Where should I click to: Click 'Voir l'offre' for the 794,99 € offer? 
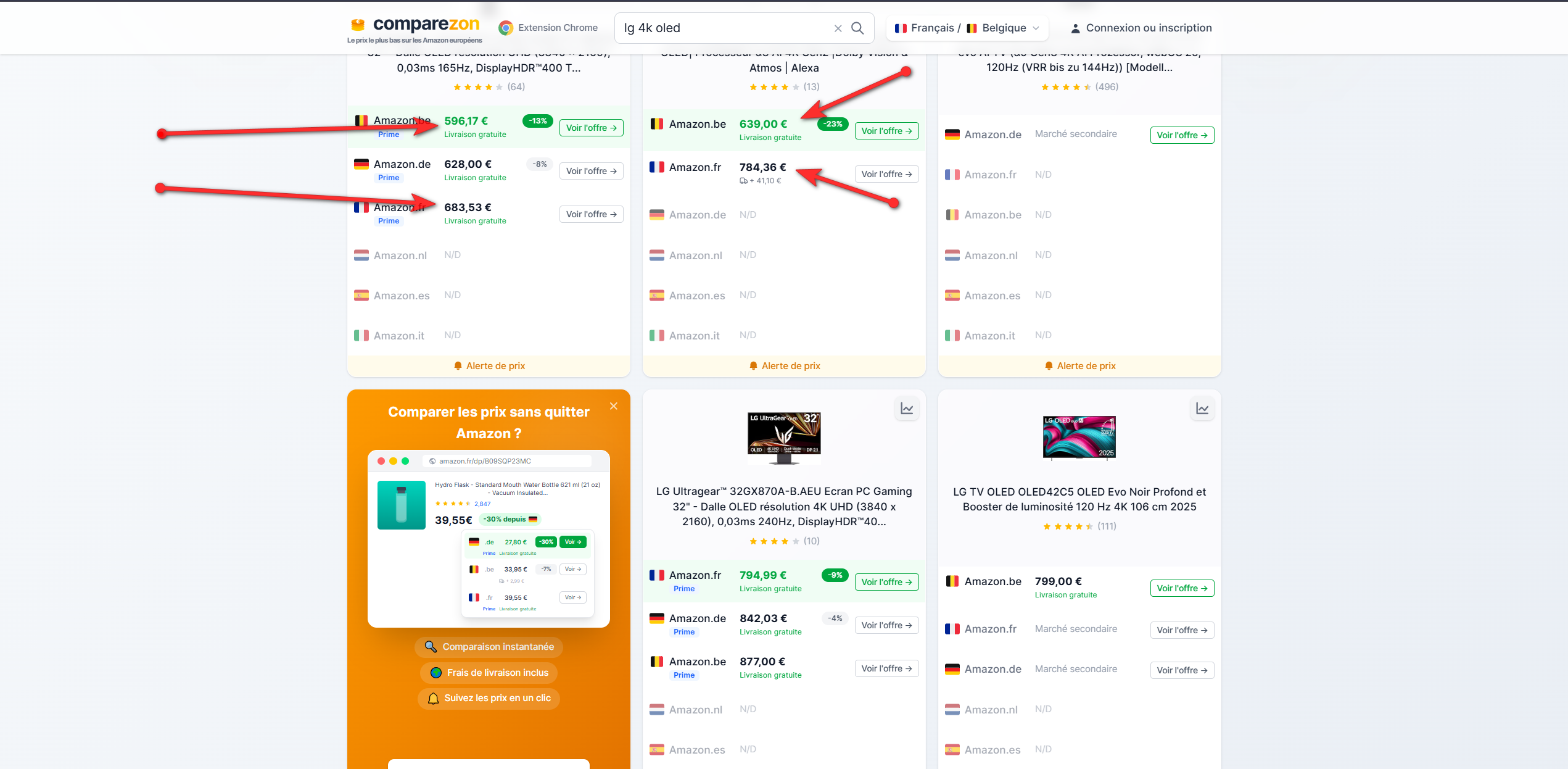[x=886, y=582]
